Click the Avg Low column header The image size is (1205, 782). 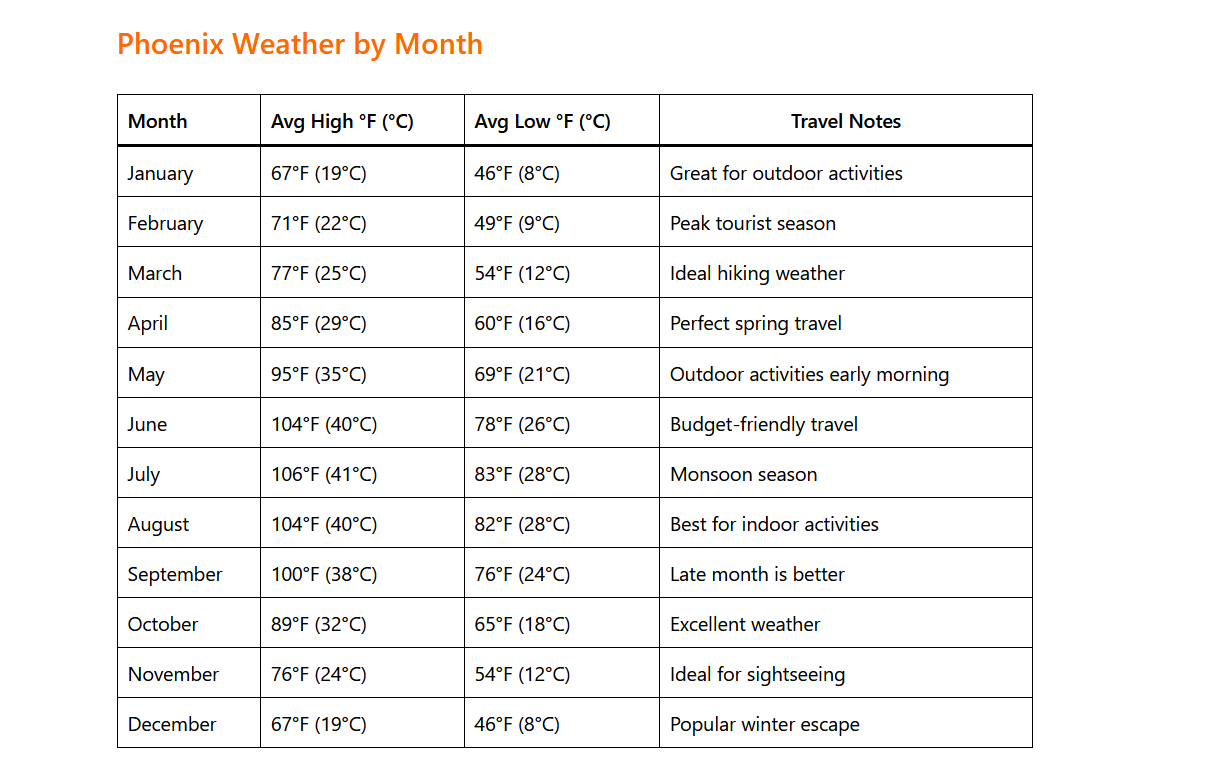coord(542,121)
